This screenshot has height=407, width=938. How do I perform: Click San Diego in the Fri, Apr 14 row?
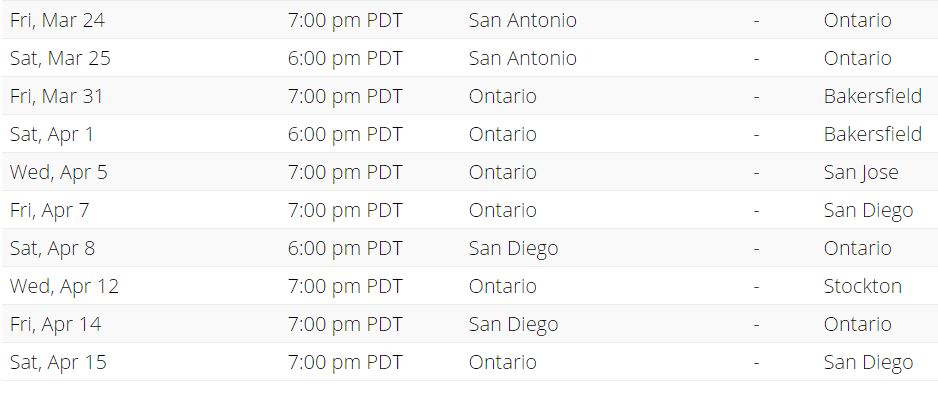click(x=513, y=324)
